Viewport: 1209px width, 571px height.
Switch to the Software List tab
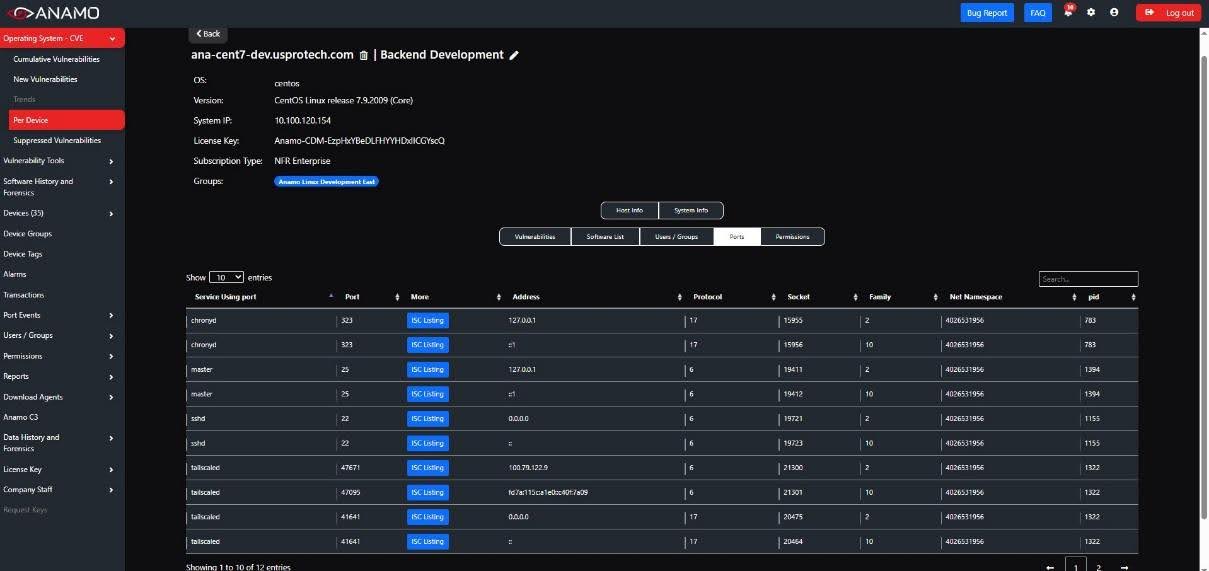(605, 236)
